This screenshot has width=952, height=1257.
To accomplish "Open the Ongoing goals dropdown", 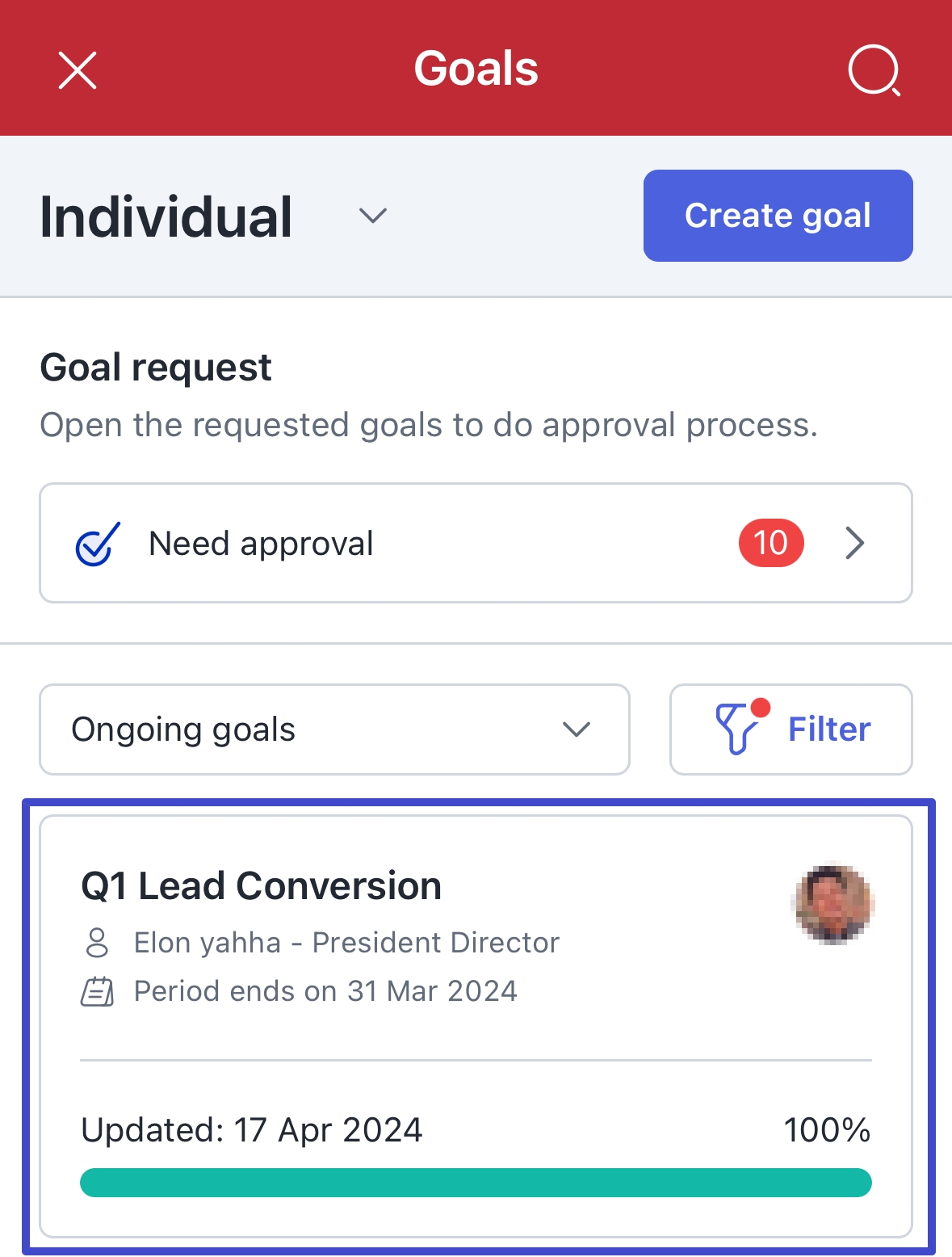I will coord(334,729).
